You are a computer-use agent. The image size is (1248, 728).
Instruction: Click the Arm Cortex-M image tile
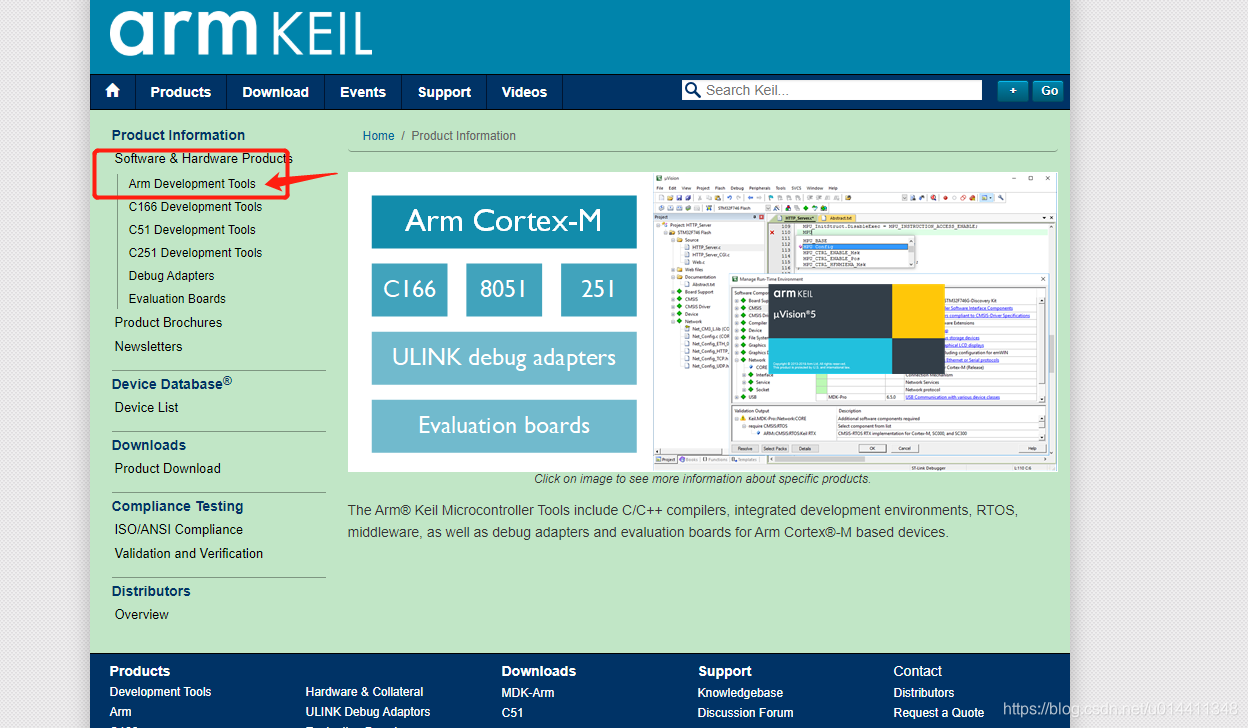[504, 222]
